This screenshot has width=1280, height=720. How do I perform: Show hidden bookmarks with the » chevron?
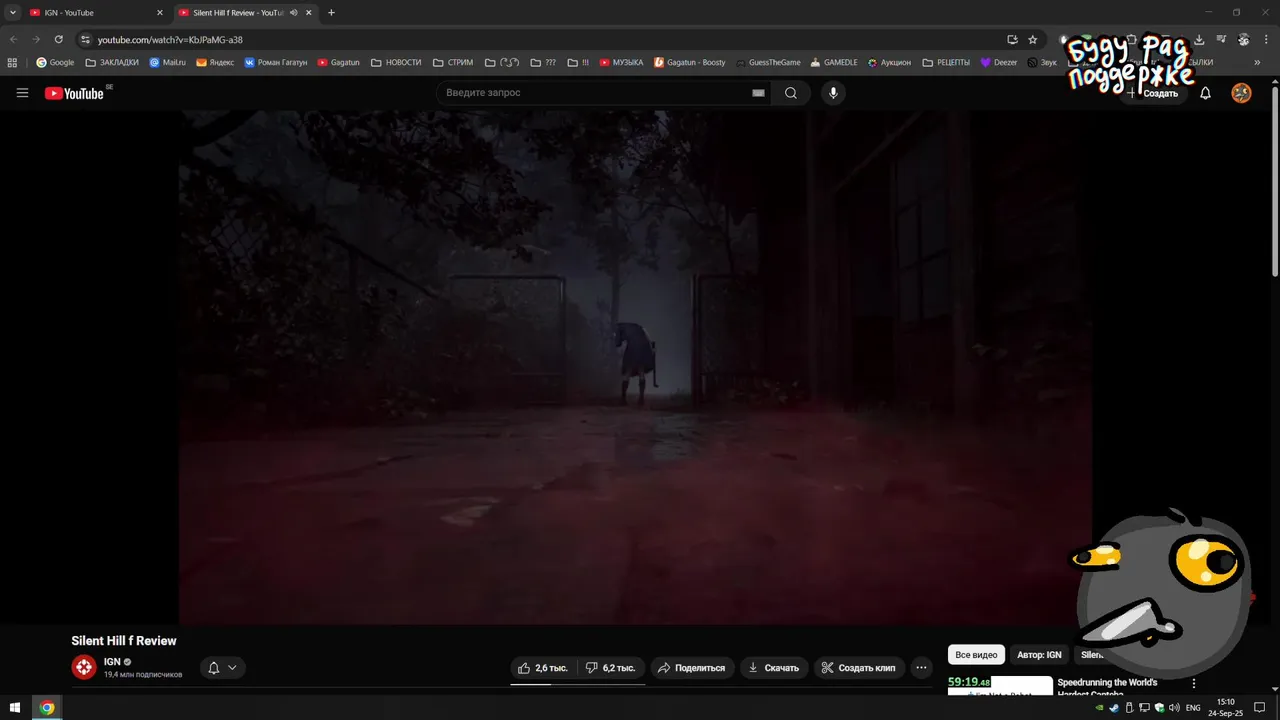click(x=1257, y=62)
